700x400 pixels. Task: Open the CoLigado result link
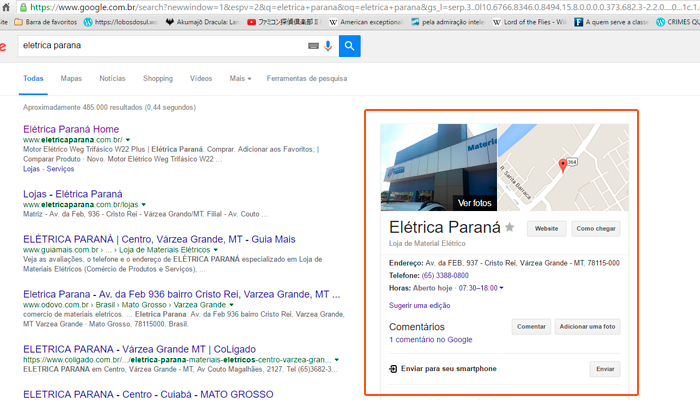coord(139,350)
